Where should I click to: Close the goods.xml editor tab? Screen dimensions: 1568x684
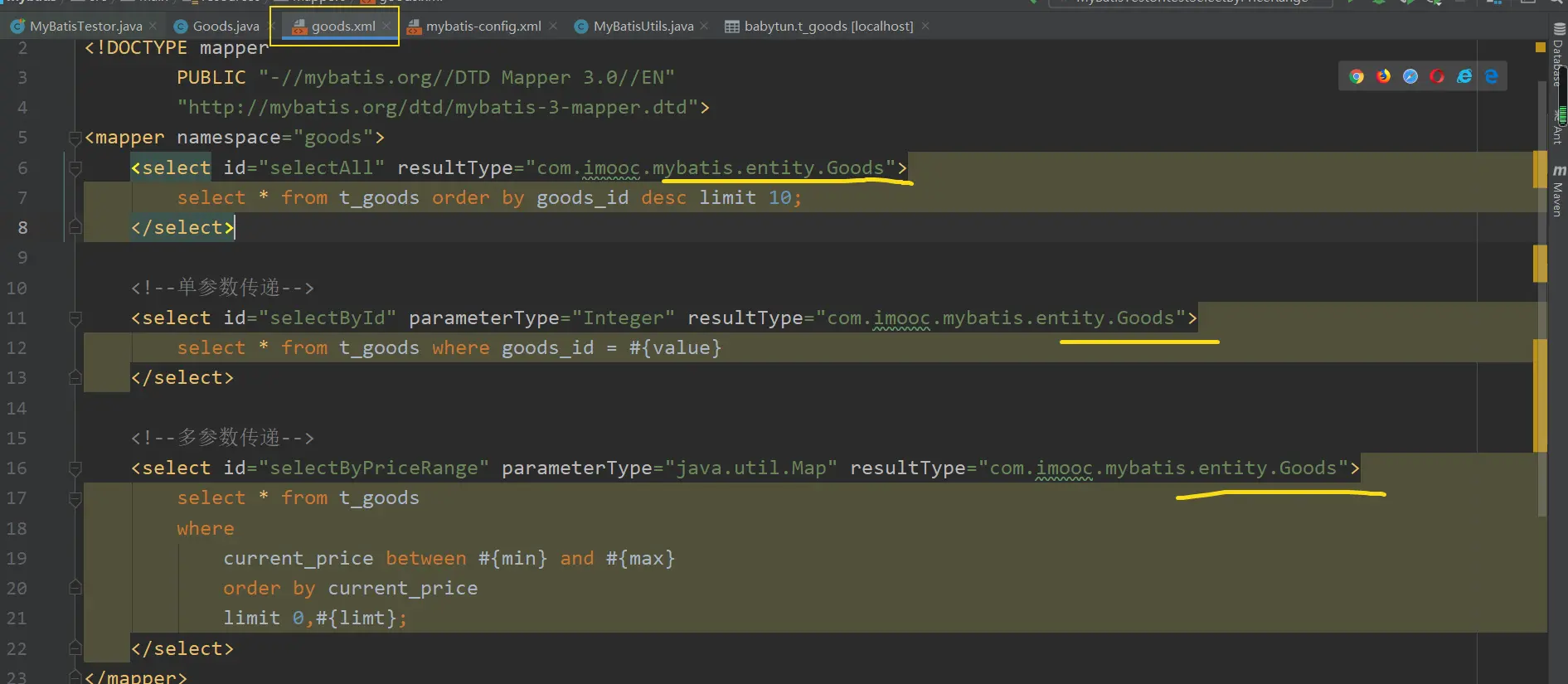[x=386, y=27]
